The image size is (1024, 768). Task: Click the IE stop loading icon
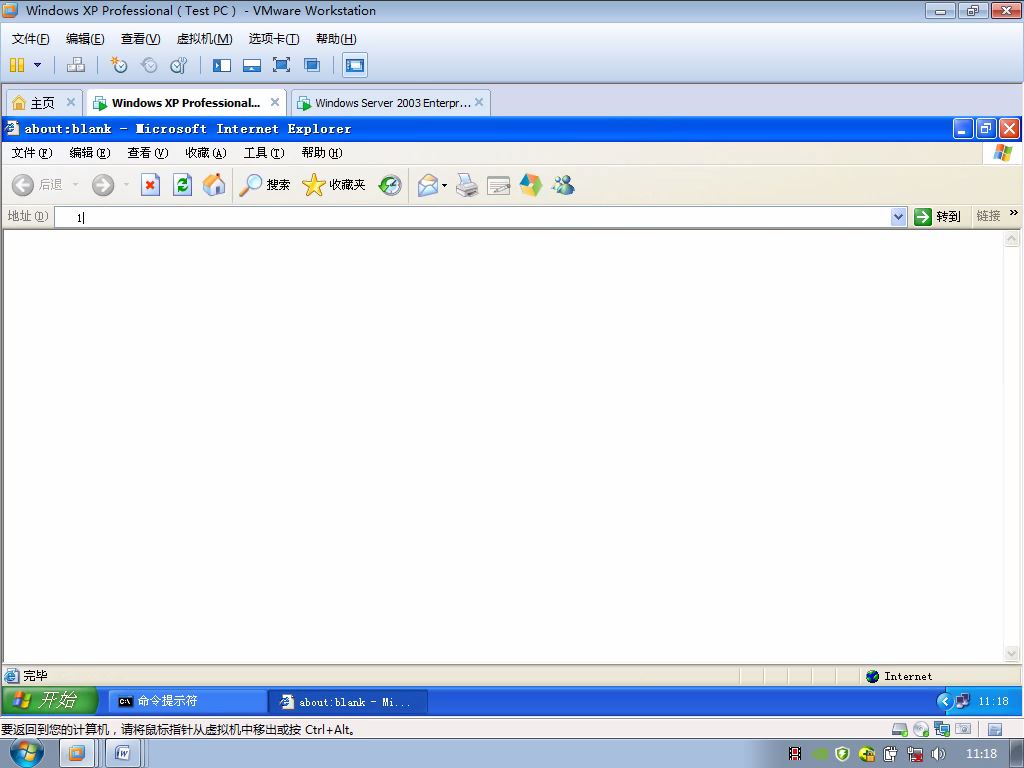[x=150, y=185]
